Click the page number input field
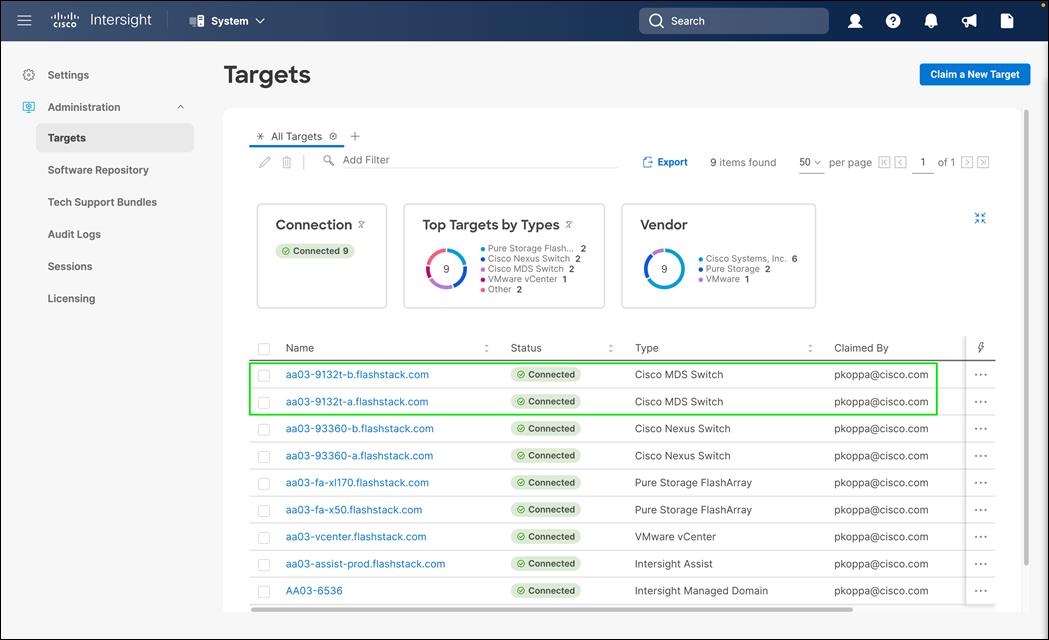This screenshot has width=1049, height=640. coord(922,161)
